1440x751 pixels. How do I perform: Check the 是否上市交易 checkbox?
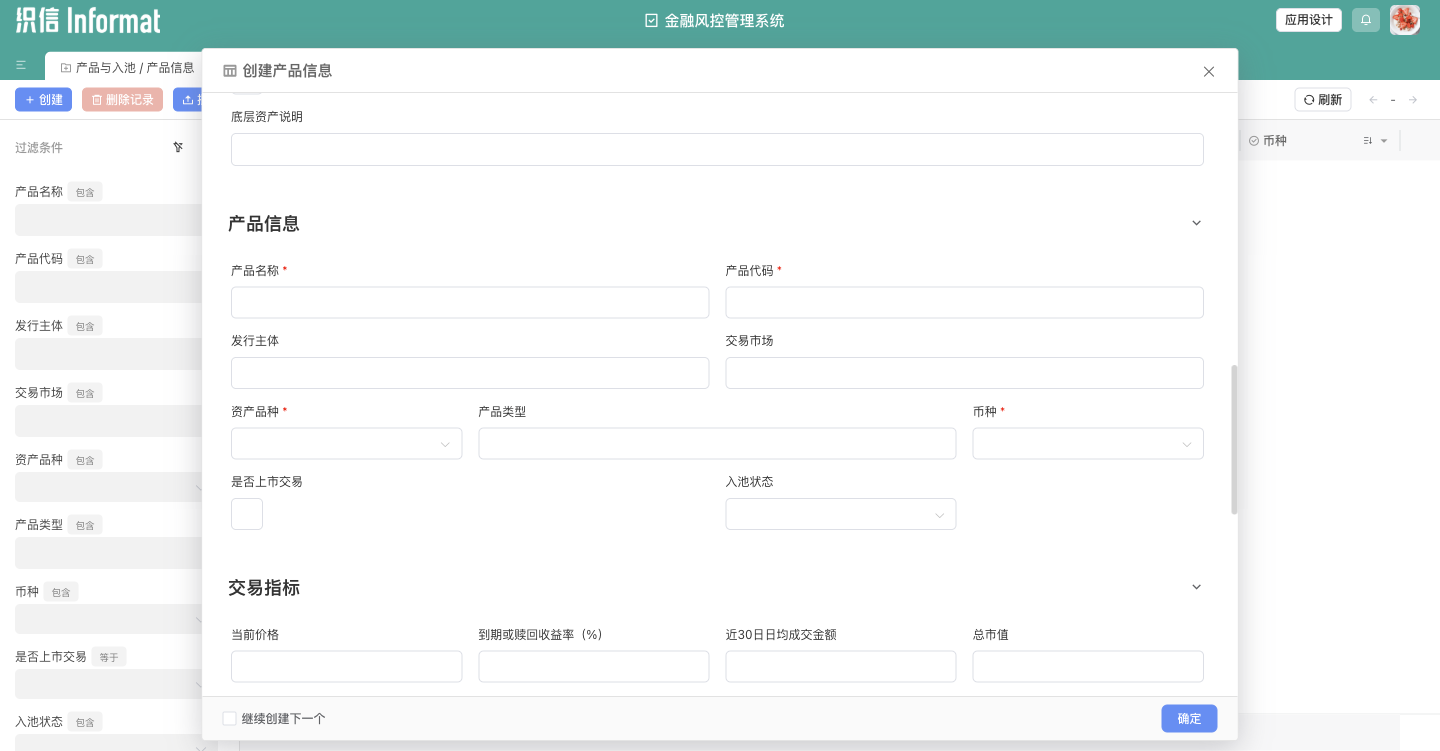(247, 514)
